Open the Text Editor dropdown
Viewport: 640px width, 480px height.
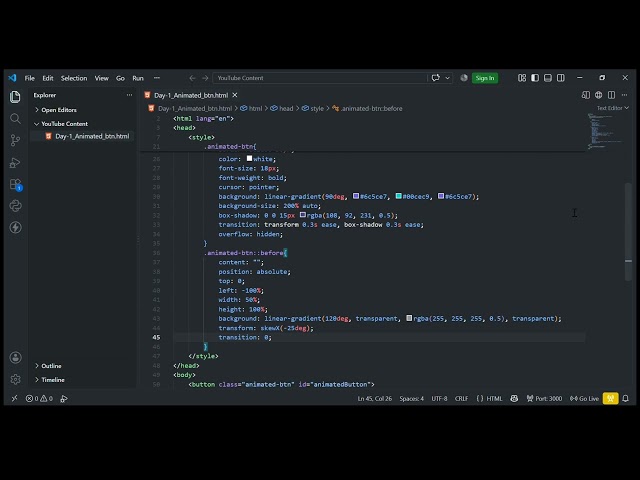point(612,108)
